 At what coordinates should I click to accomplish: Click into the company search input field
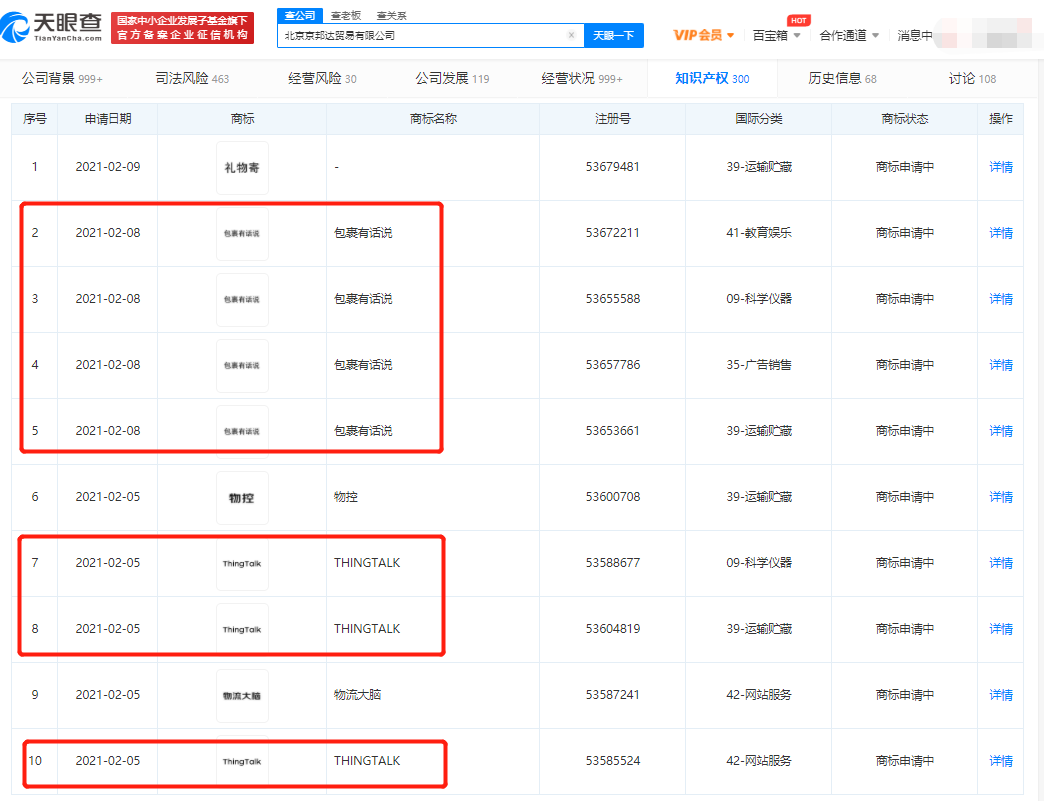pyautogui.click(x=420, y=35)
